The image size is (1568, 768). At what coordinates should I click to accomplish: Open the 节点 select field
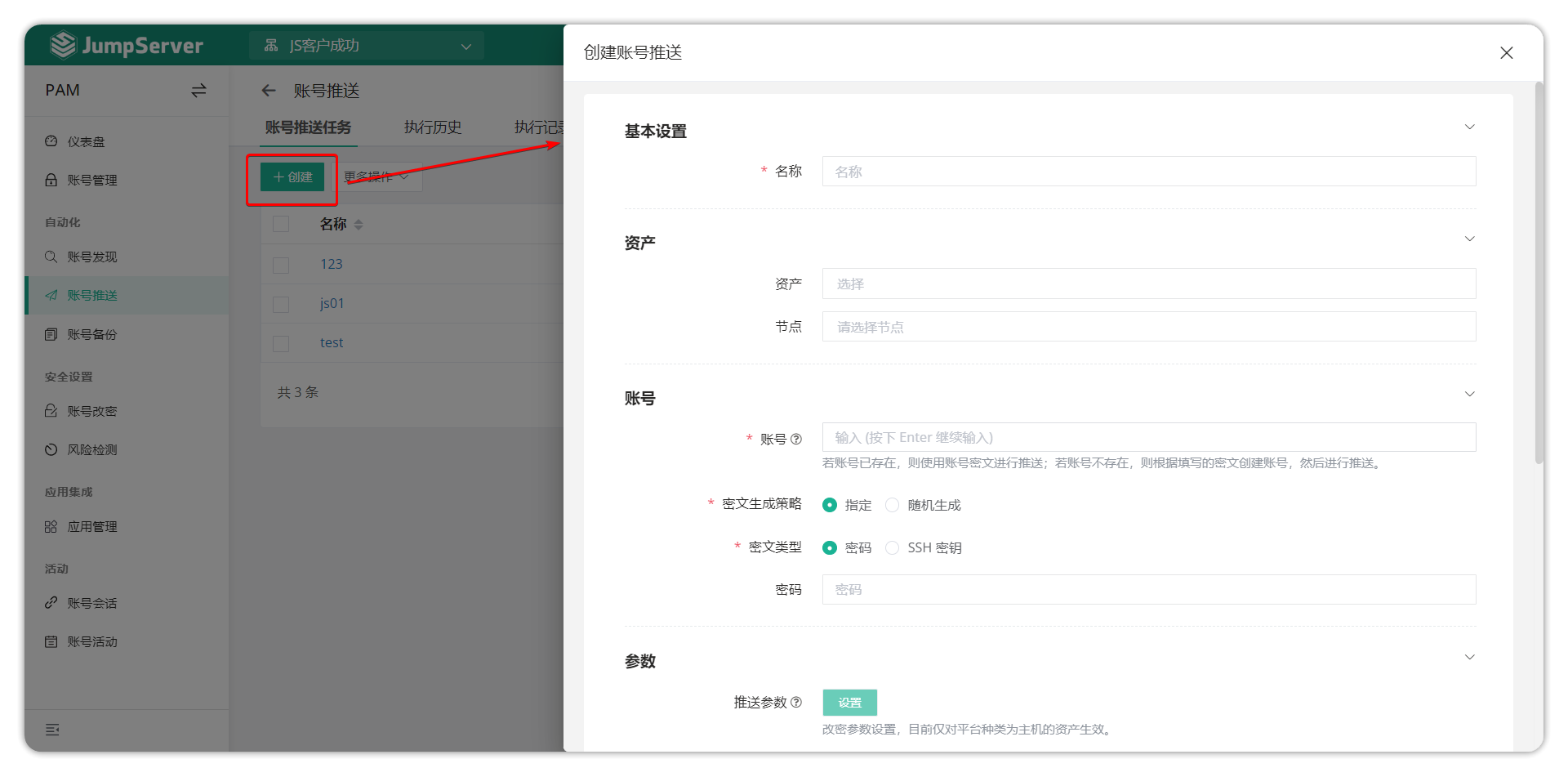coord(1149,327)
